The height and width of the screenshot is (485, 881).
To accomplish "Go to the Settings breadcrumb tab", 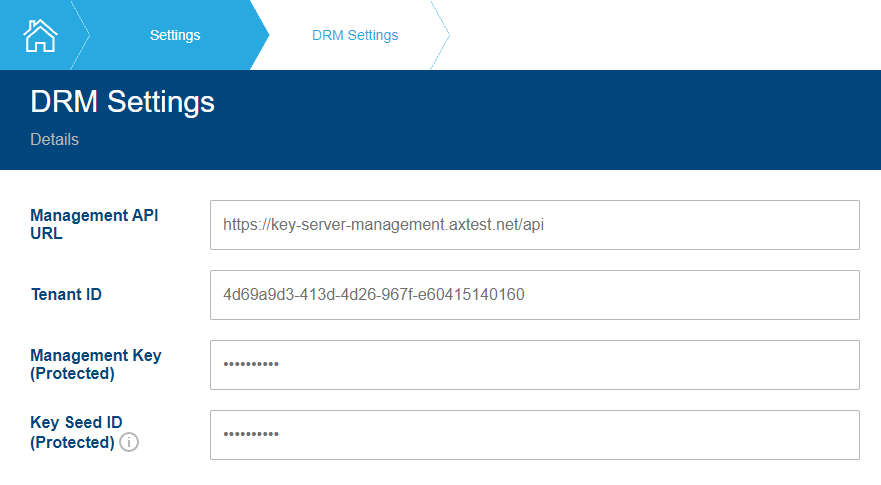I will [175, 35].
